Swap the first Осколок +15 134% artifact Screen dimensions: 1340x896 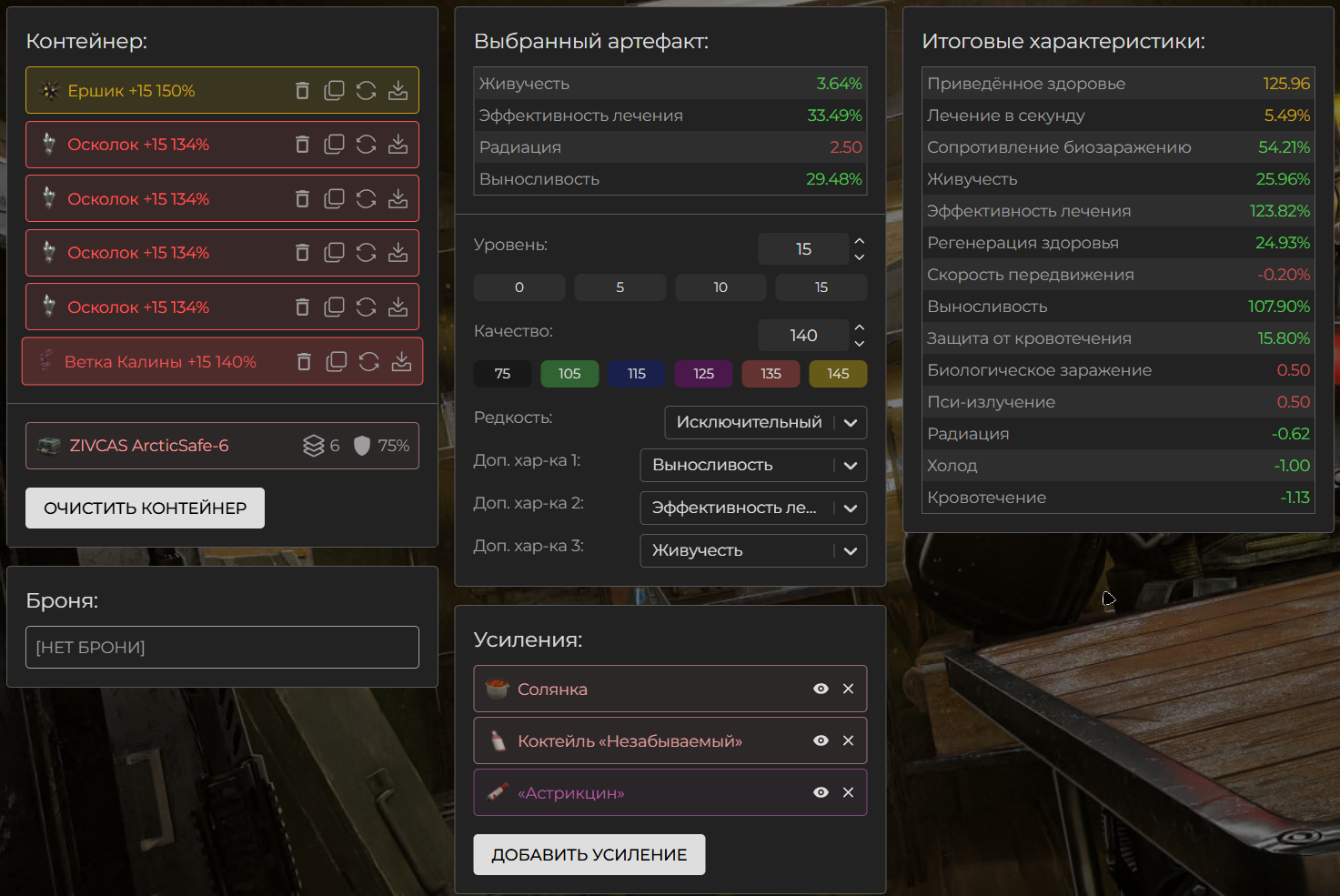coord(366,145)
